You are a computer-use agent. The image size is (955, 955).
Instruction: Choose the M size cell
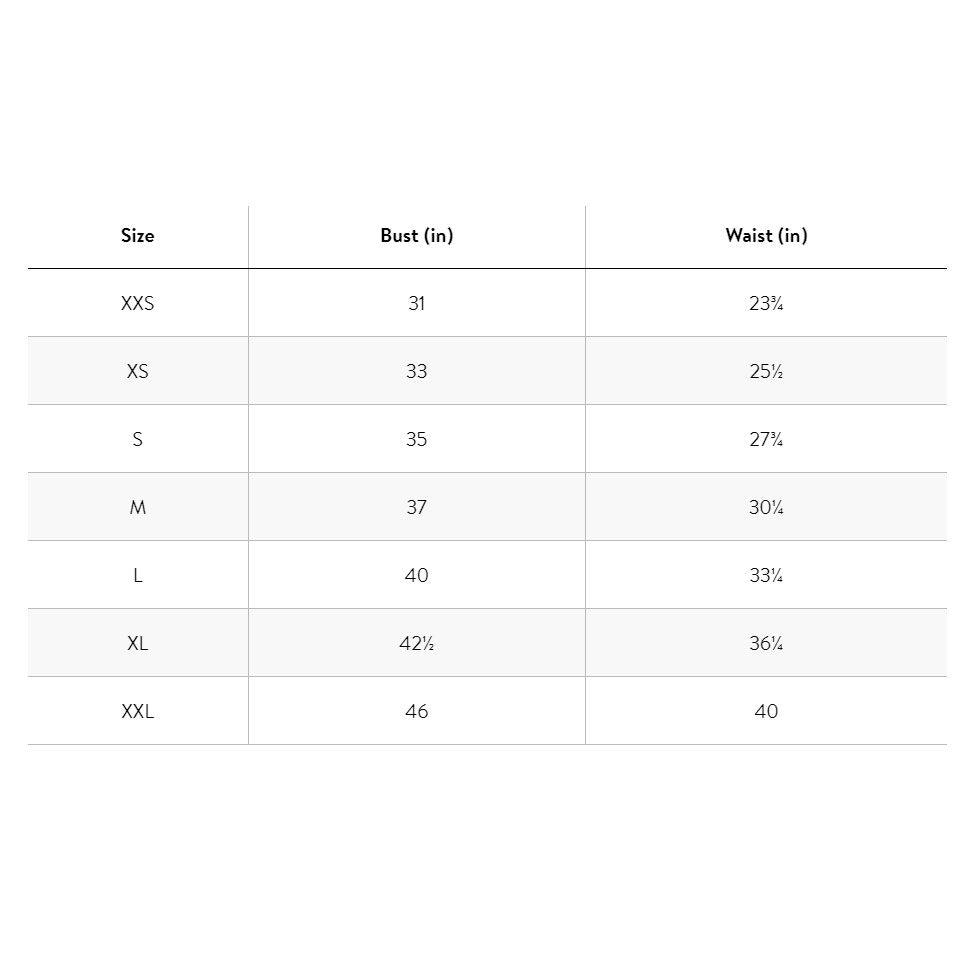138,507
